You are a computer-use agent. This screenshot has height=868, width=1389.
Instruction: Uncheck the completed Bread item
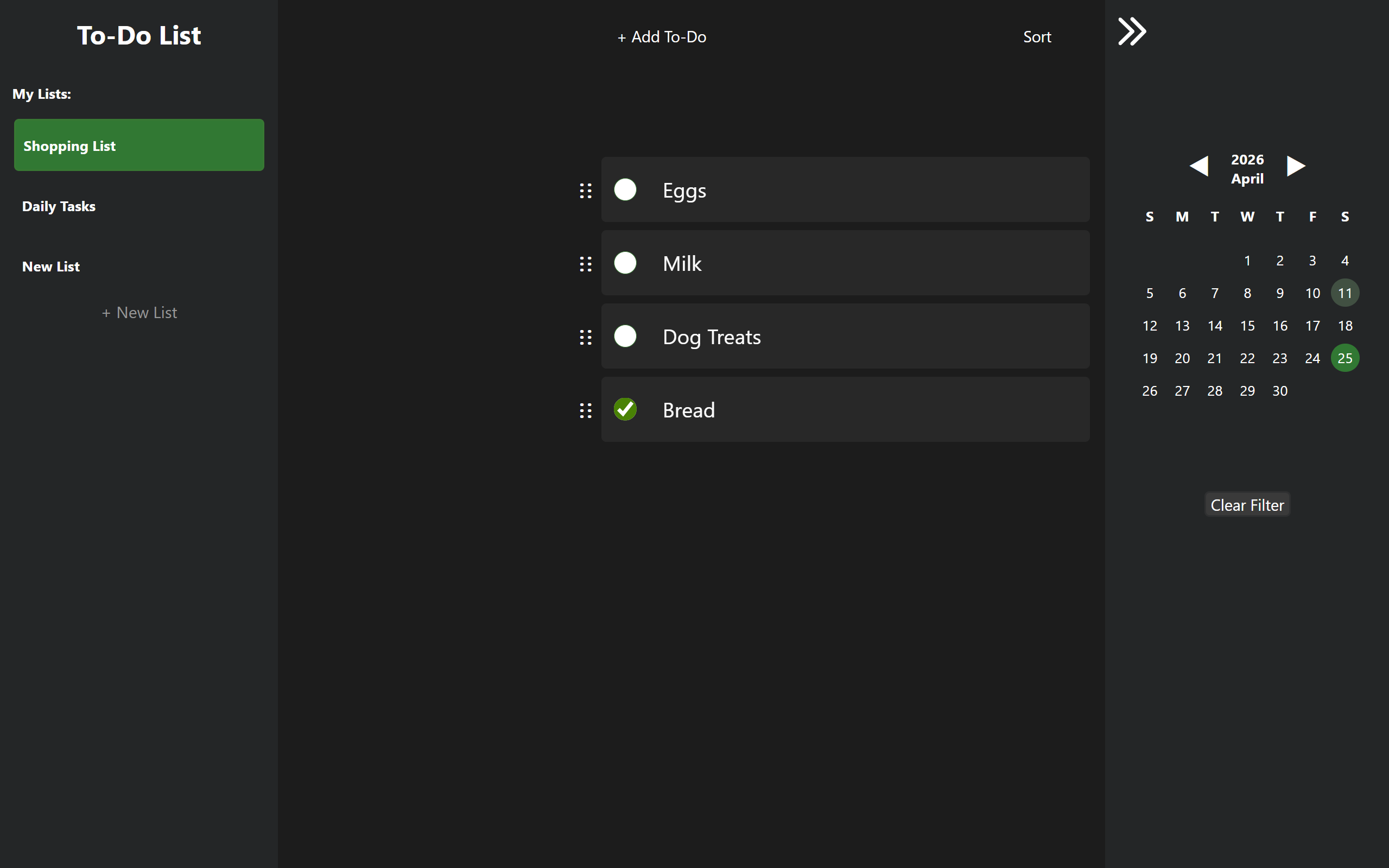coord(625,409)
